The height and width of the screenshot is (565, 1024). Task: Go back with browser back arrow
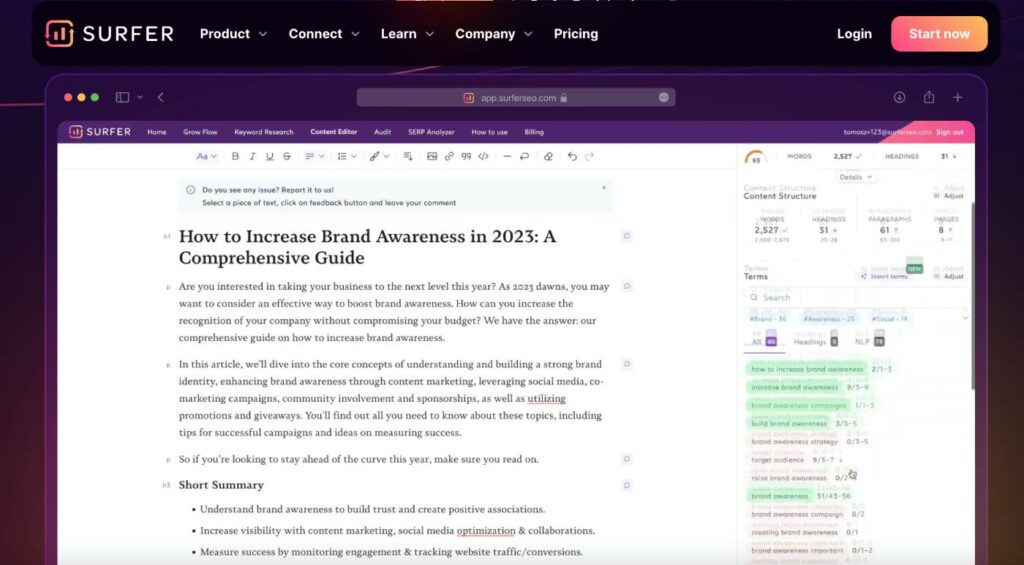coord(161,97)
